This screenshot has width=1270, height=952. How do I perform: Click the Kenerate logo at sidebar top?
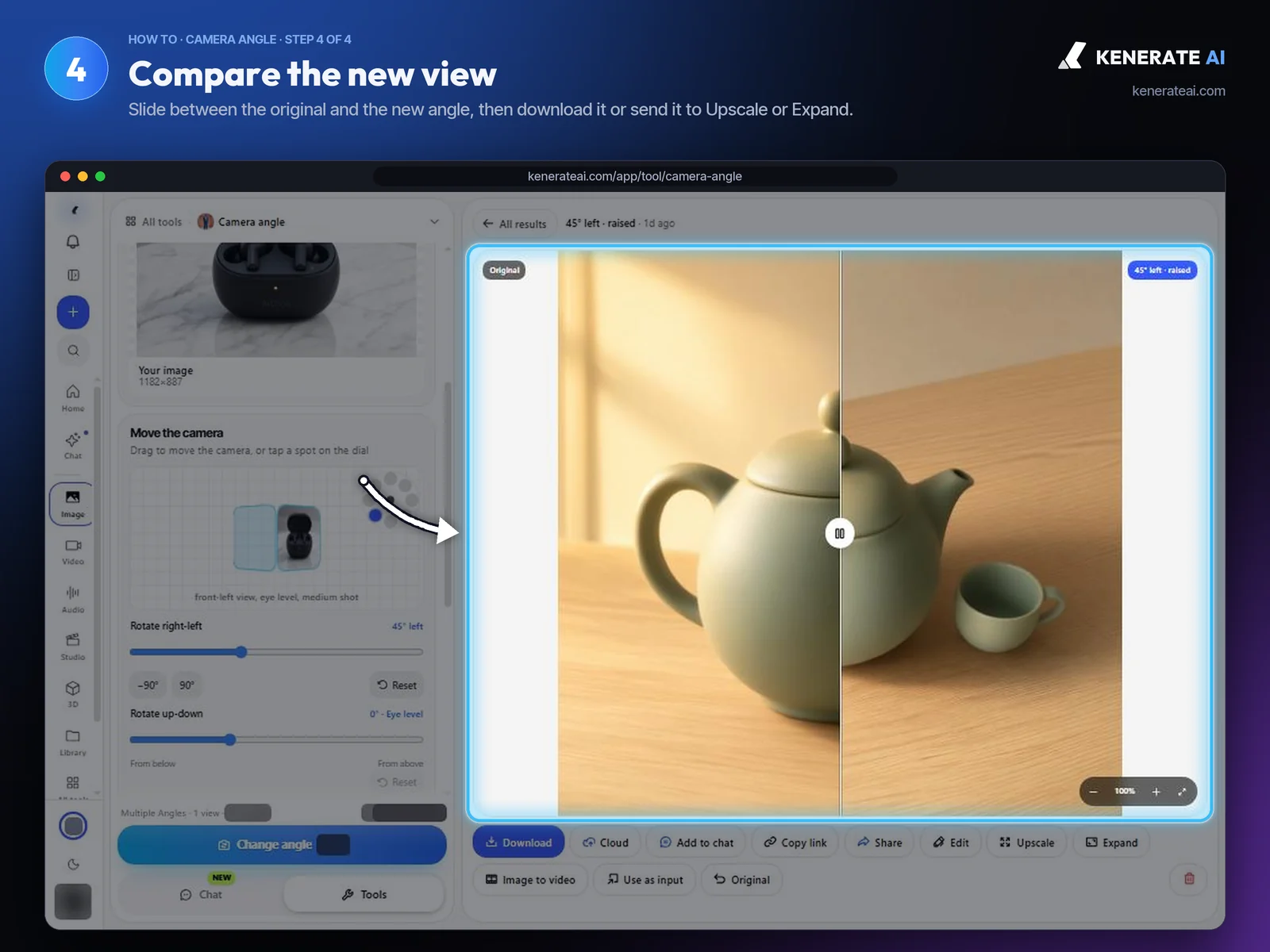coord(75,210)
